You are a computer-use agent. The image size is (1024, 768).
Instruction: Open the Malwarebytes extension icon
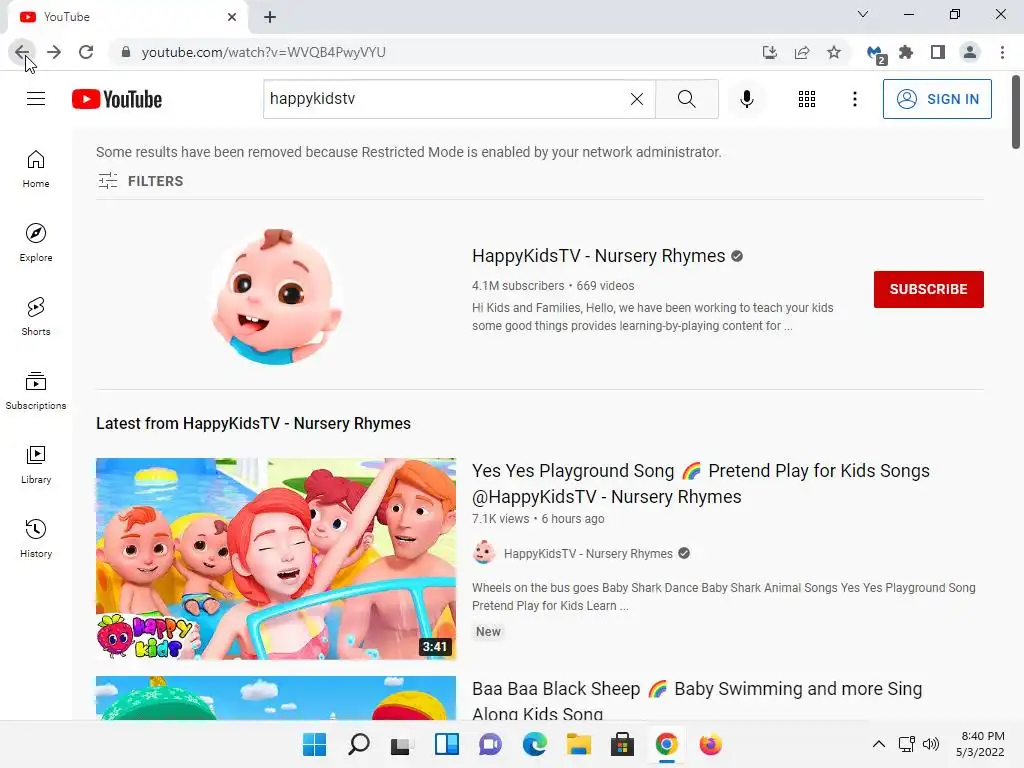coord(875,54)
